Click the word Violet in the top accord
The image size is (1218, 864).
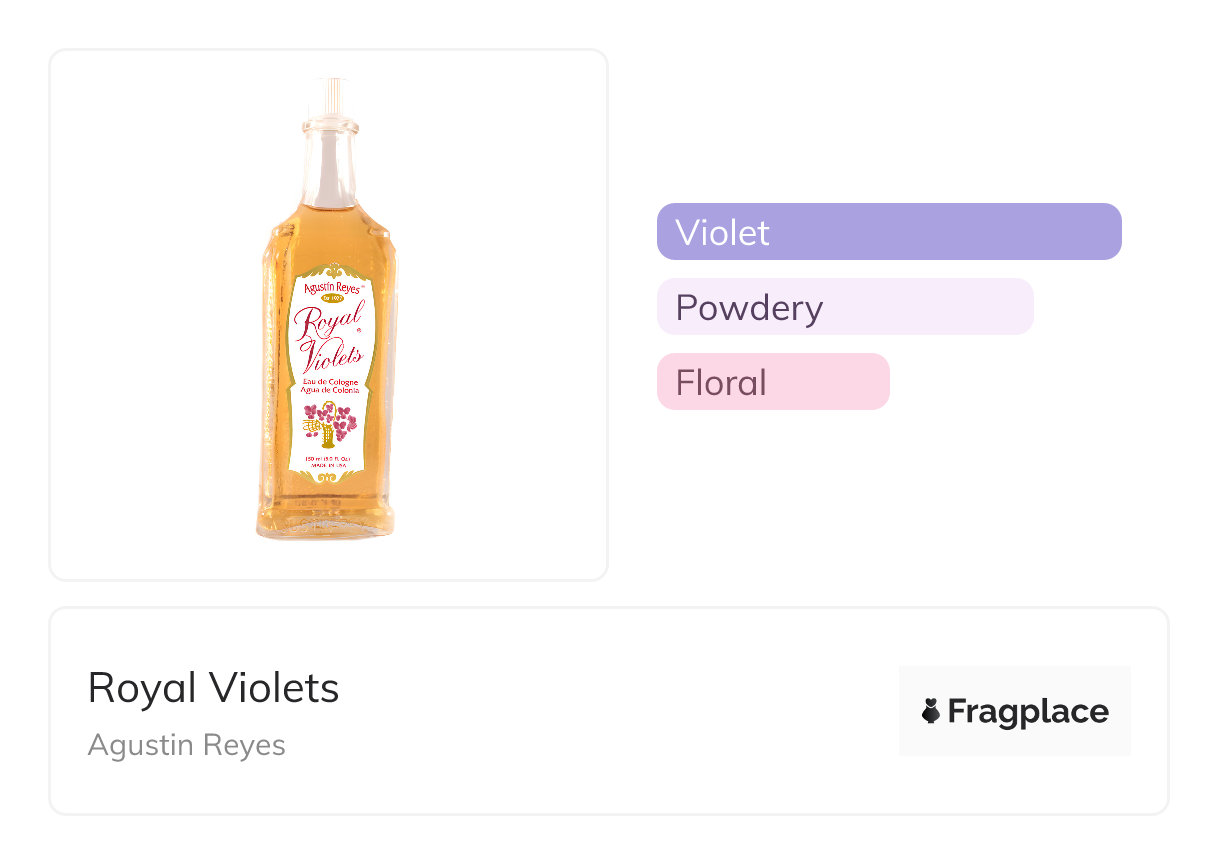722,232
